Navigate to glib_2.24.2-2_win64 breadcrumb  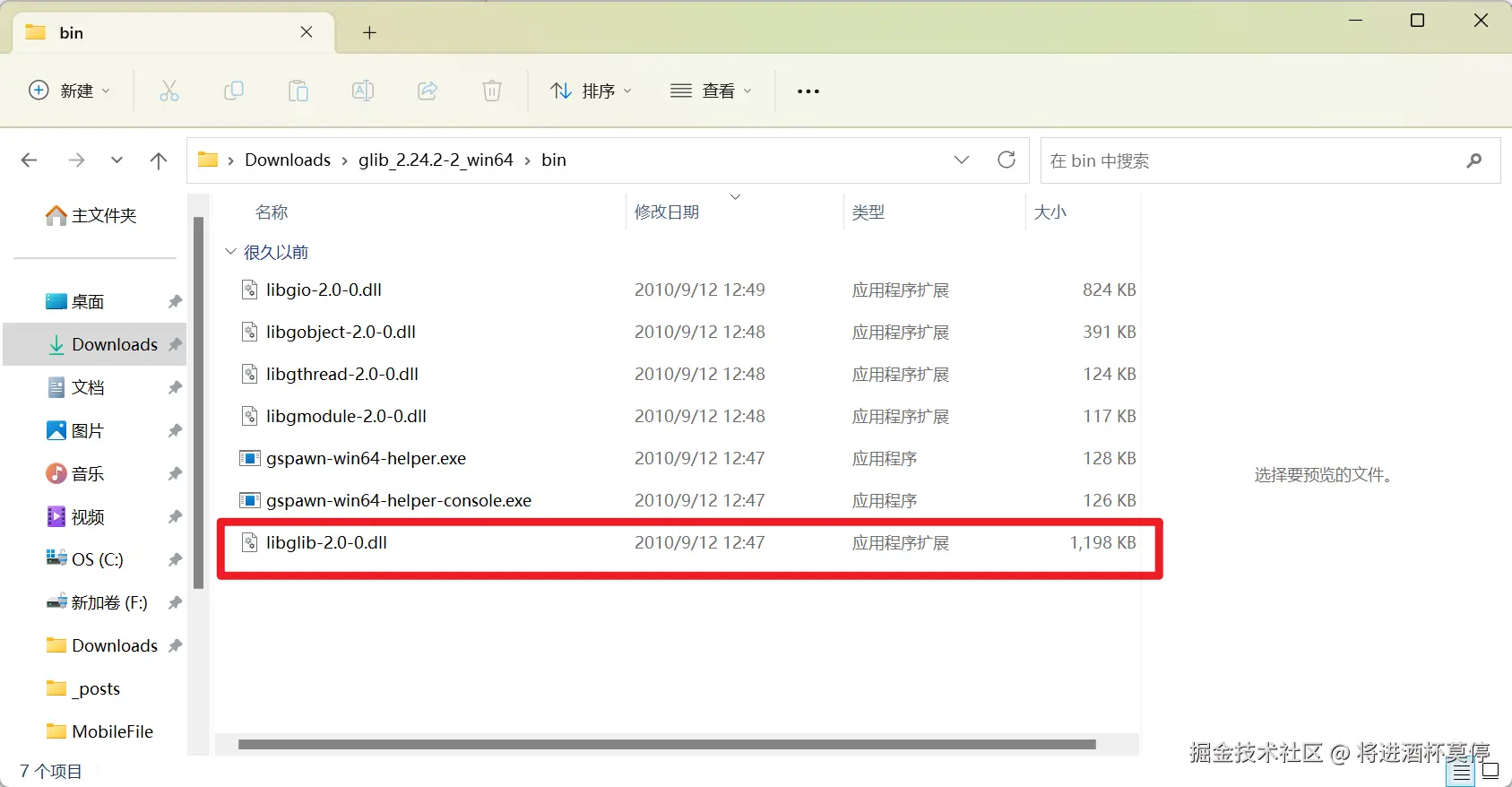[436, 160]
